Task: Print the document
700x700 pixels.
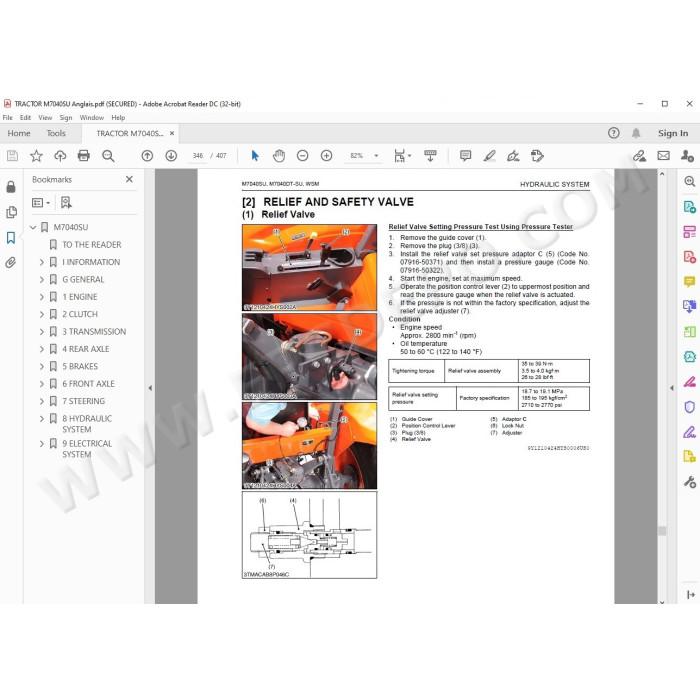Action: pyautogui.click(x=83, y=156)
